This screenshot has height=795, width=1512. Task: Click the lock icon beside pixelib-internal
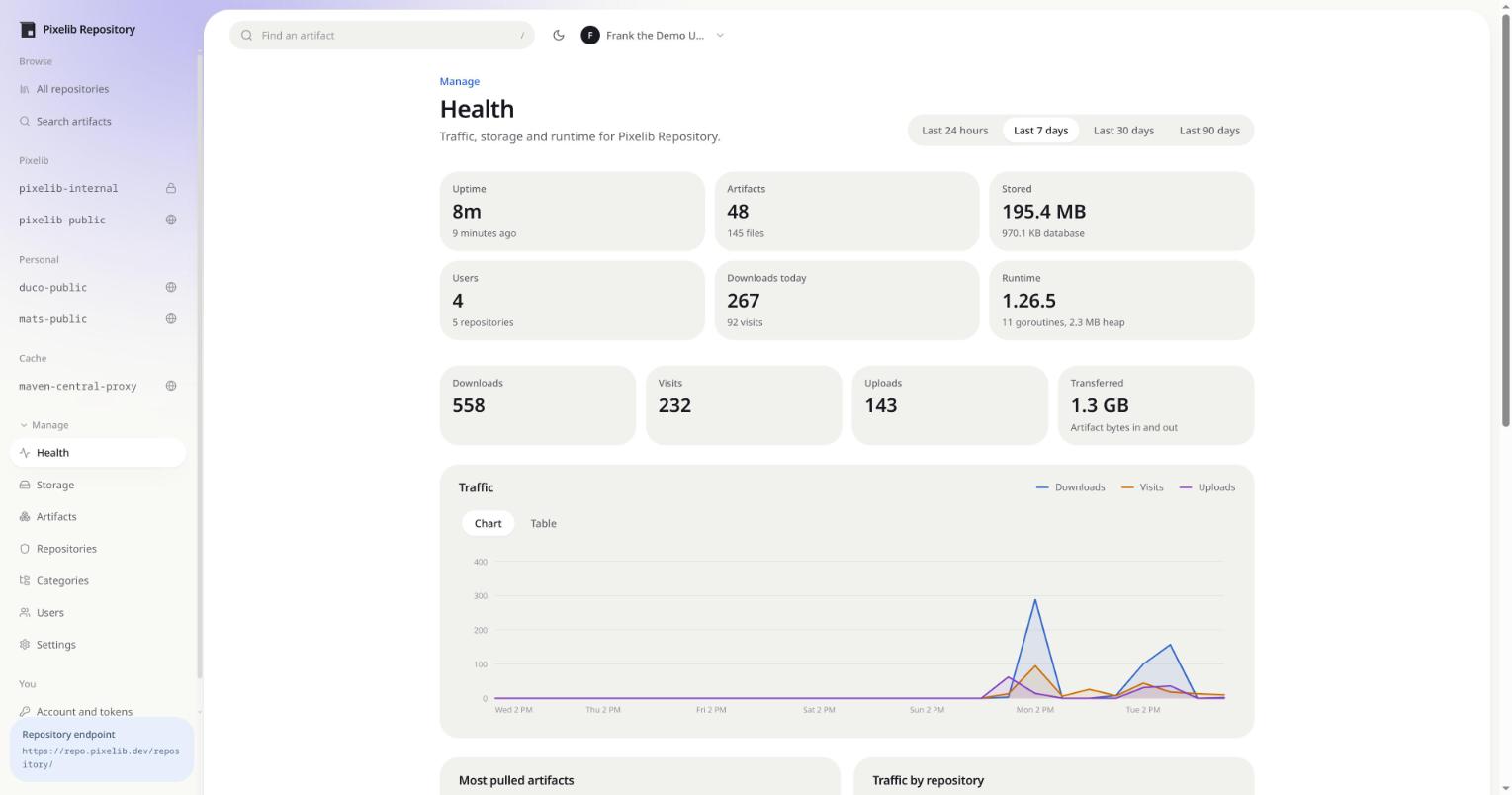(171, 188)
